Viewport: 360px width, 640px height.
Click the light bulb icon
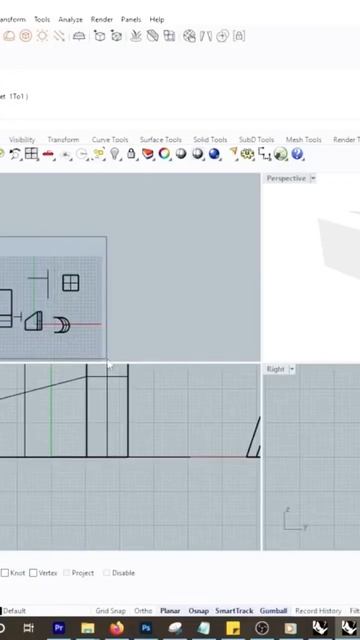[x=115, y=154]
